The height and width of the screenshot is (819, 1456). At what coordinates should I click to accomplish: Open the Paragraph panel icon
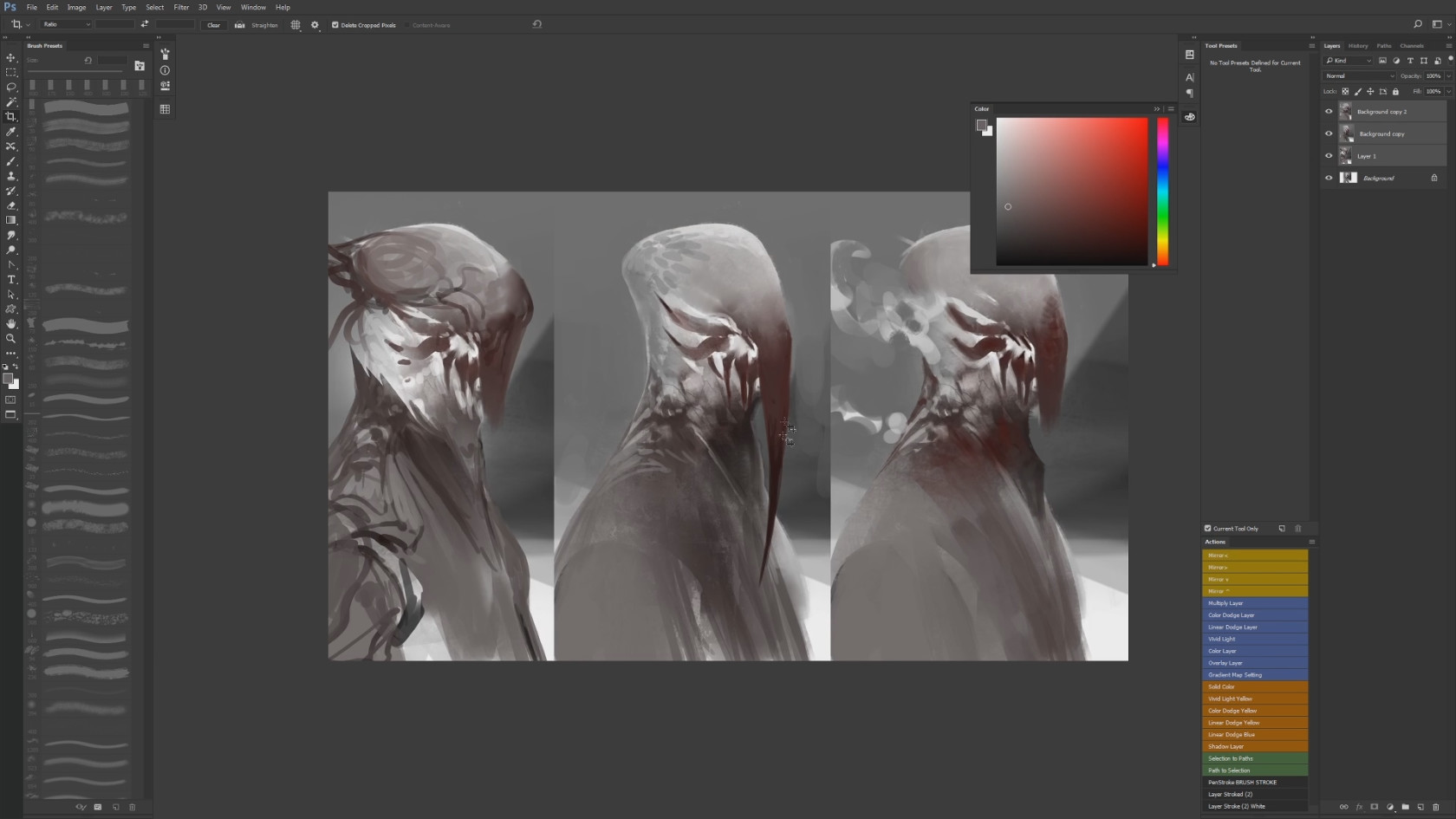pos(1190,93)
